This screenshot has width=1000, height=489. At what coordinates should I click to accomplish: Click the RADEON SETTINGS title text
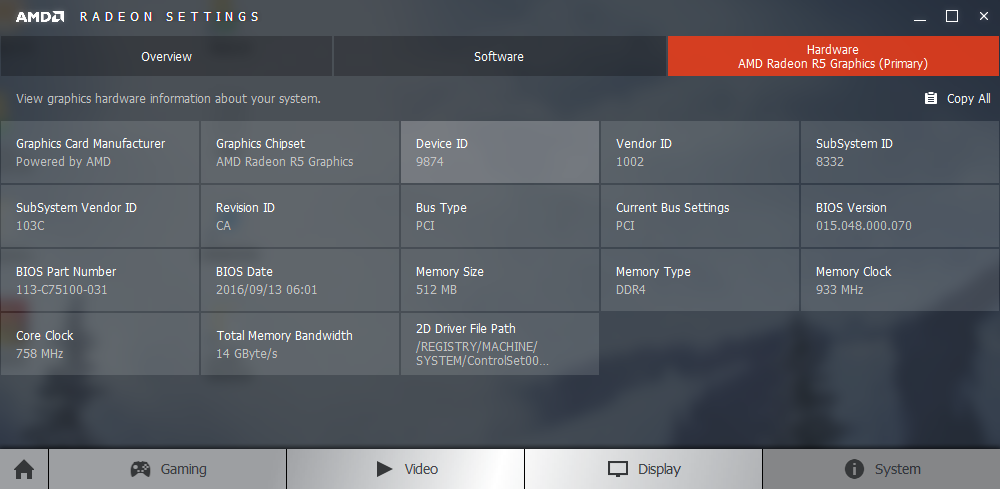(169, 17)
